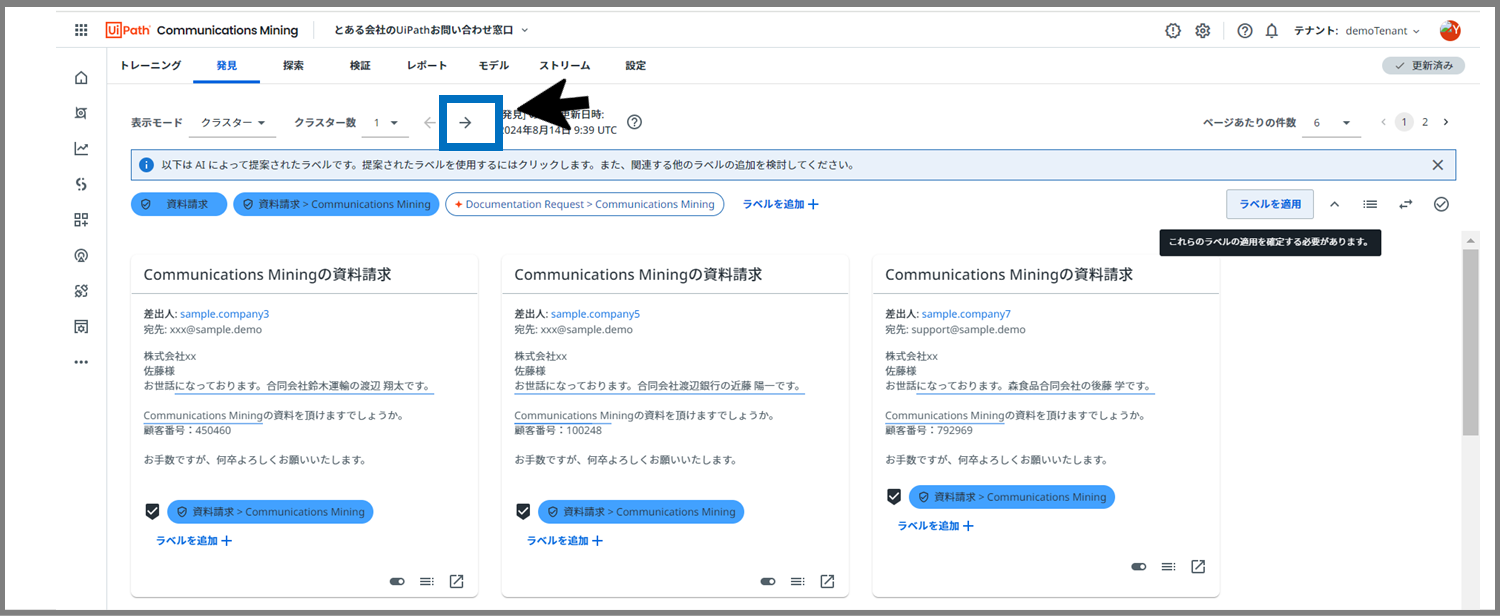Switch to the レポート tab

tap(427, 65)
